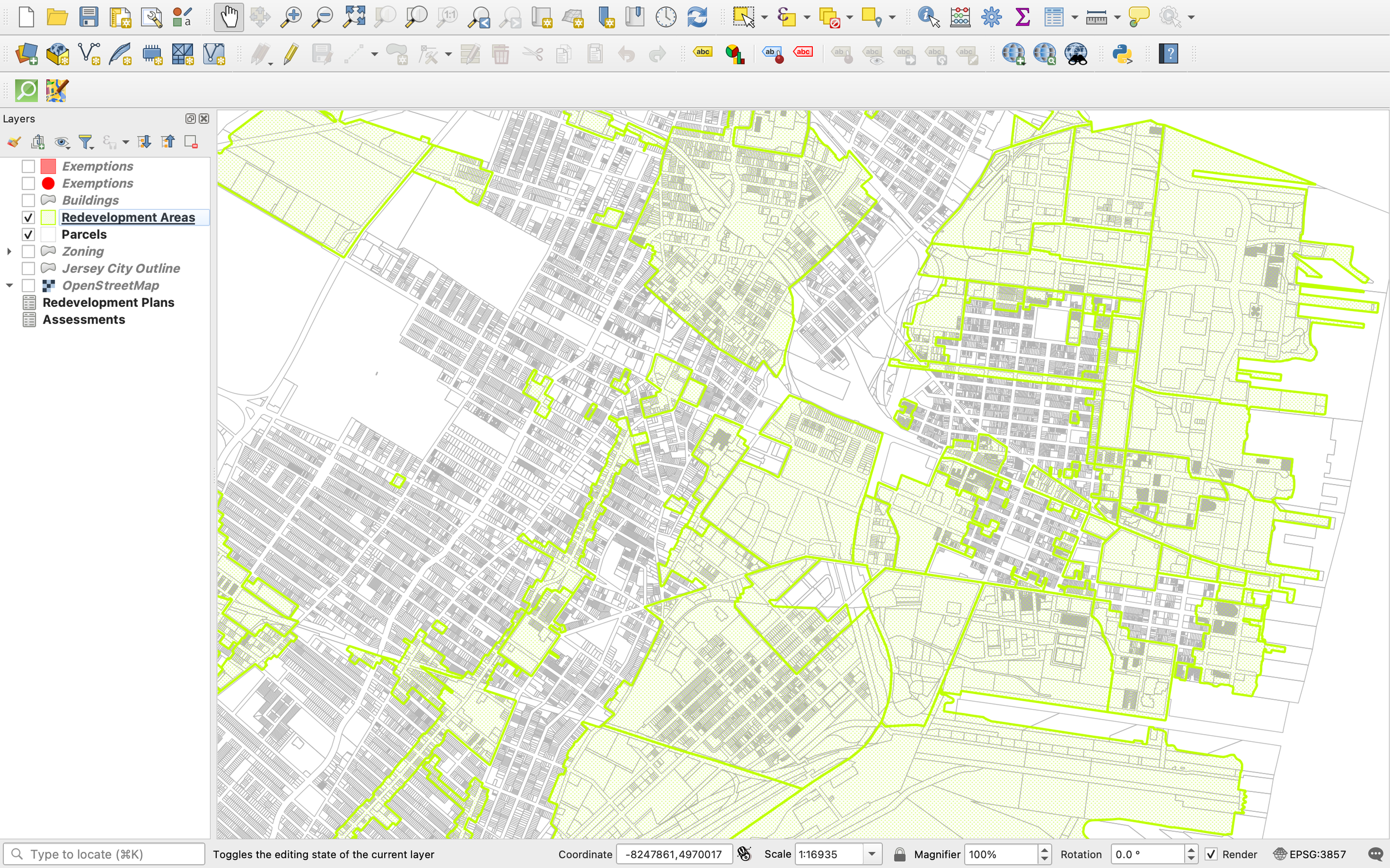Open the Python console icon
This screenshot has width=1390, height=868.
(1122, 54)
